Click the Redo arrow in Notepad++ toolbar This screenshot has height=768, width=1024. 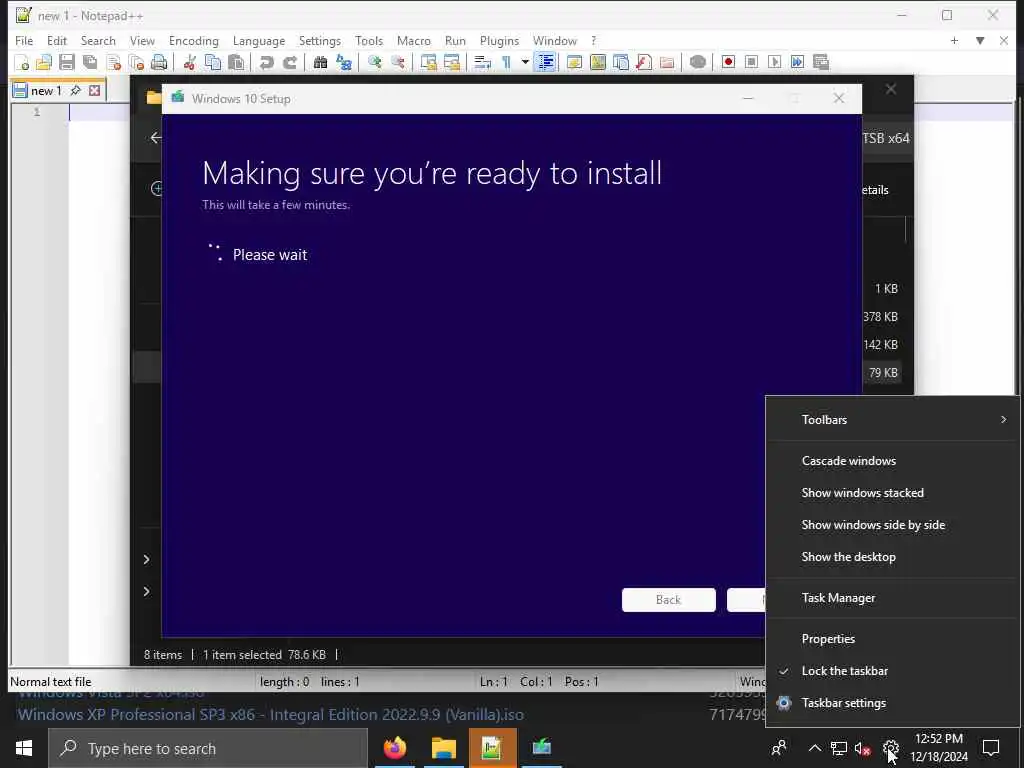click(289, 63)
